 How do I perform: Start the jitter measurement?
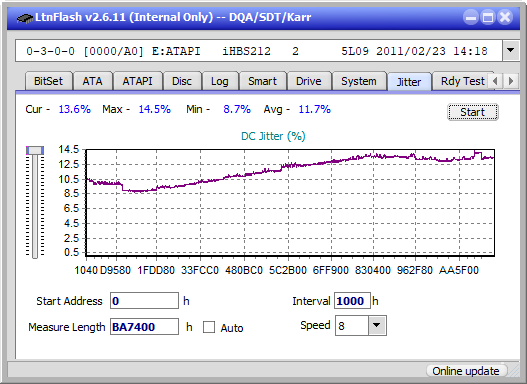coord(473,112)
